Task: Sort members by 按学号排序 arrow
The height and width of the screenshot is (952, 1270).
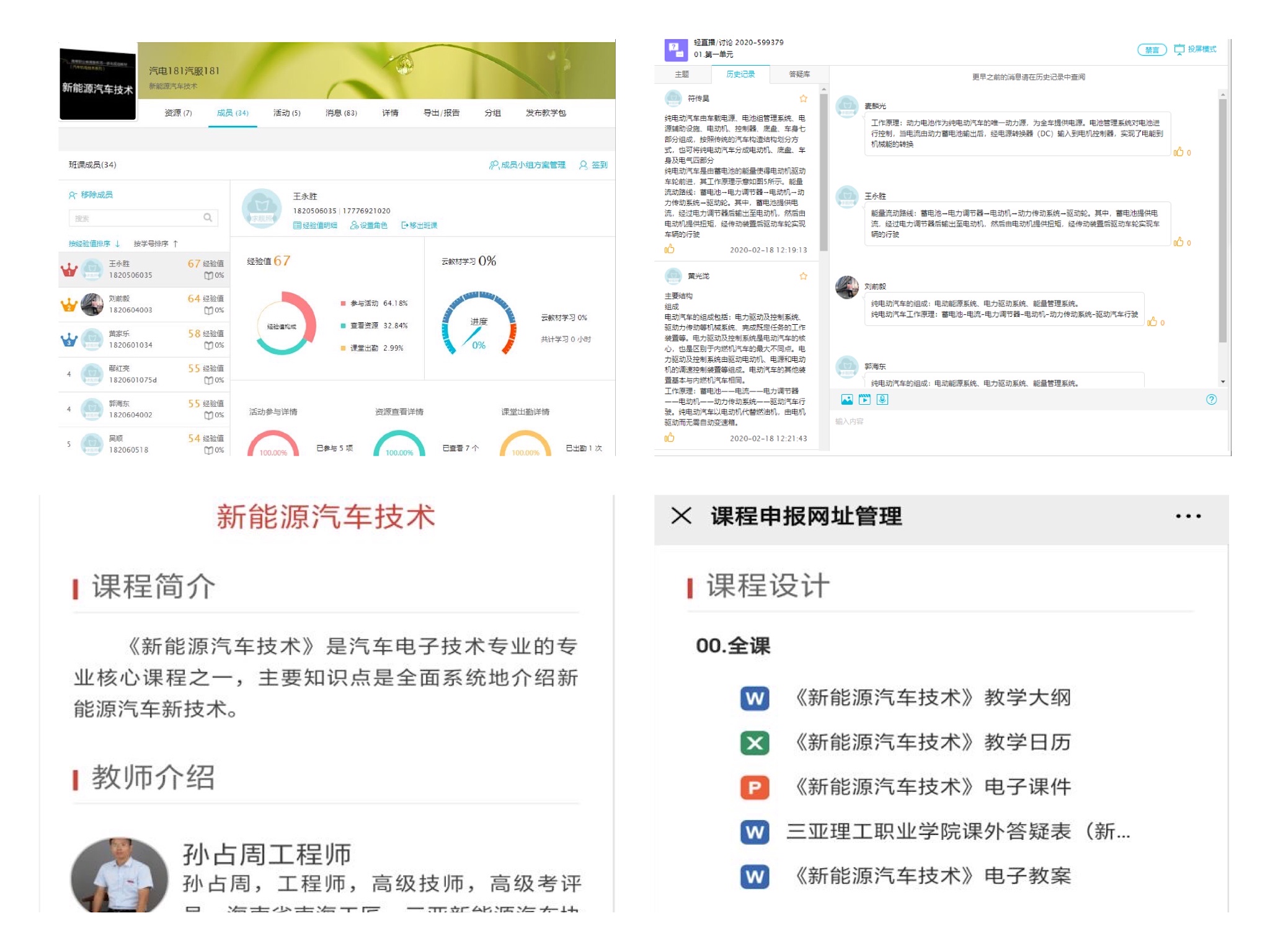Action: pyautogui.click(x=175, y=244)
